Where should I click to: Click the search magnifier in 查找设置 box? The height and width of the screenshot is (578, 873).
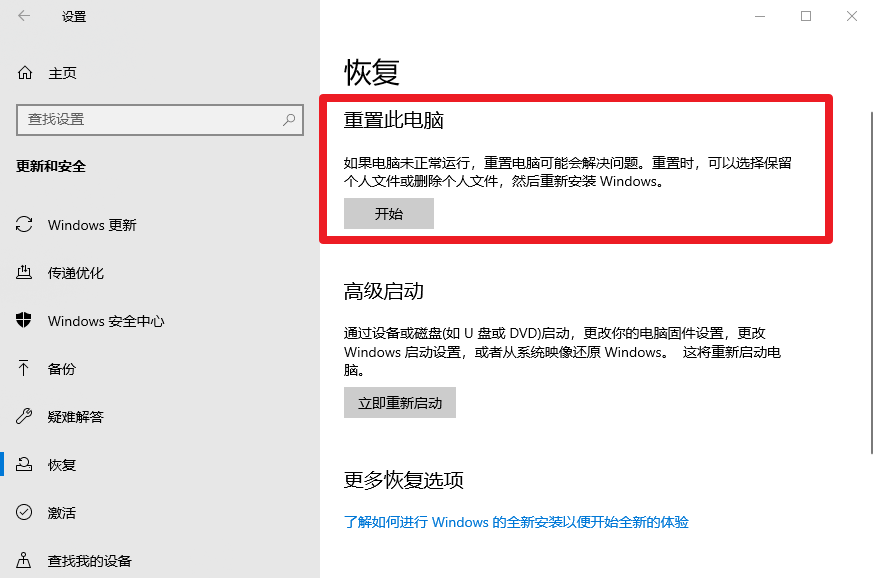(288, 120)
